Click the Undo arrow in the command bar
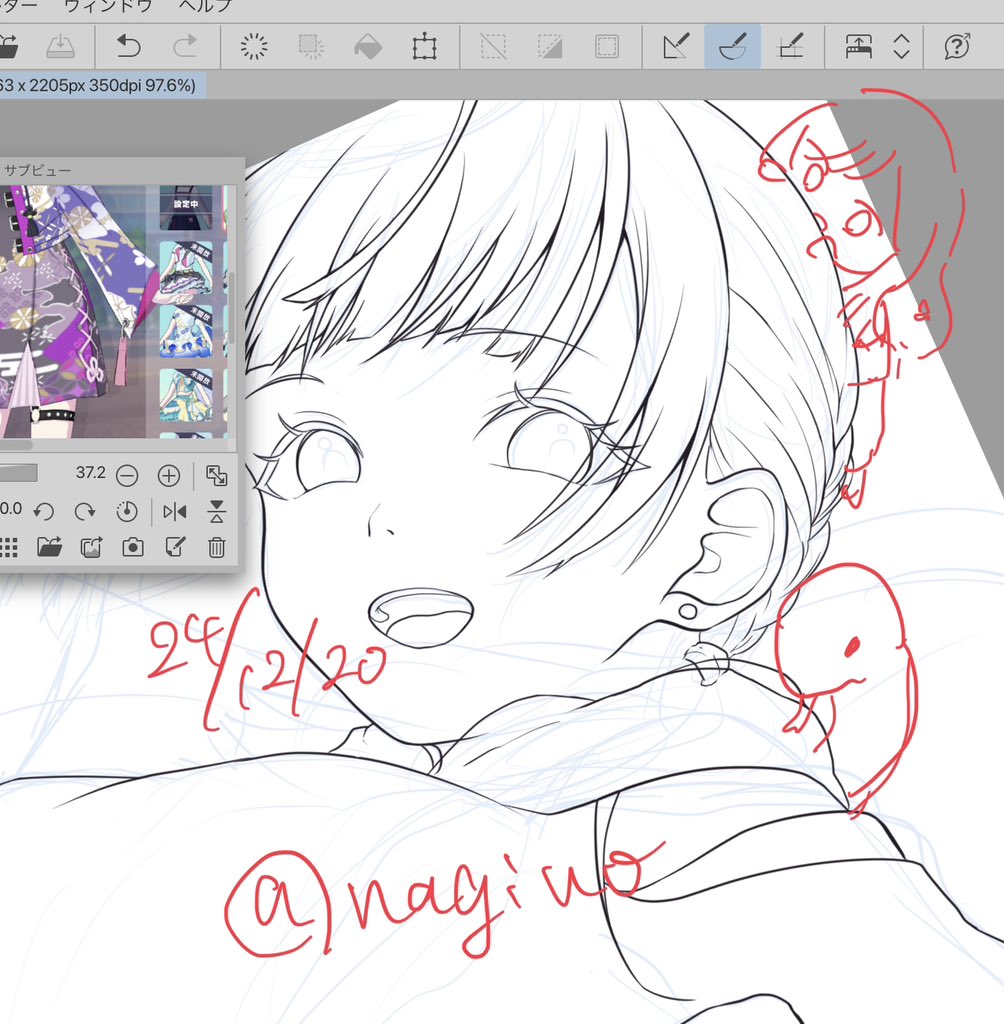This screenshot has width=1004, height=1024. [128, 46]
